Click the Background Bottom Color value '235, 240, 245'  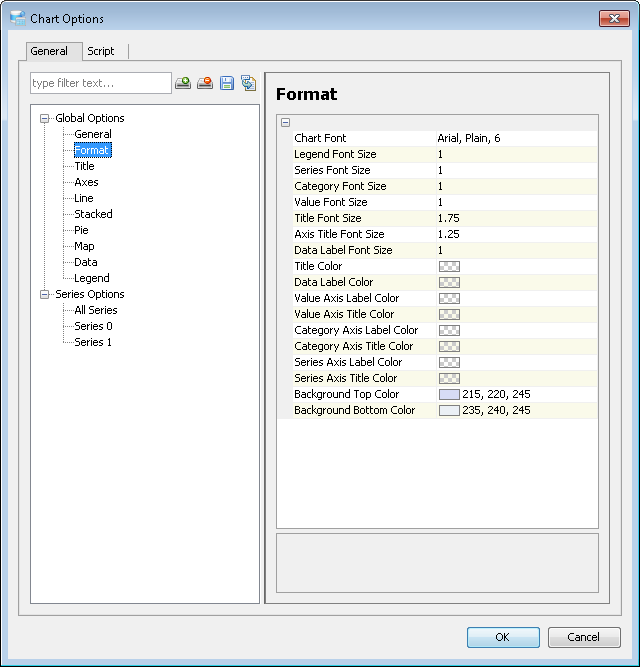tap(496, 410)
